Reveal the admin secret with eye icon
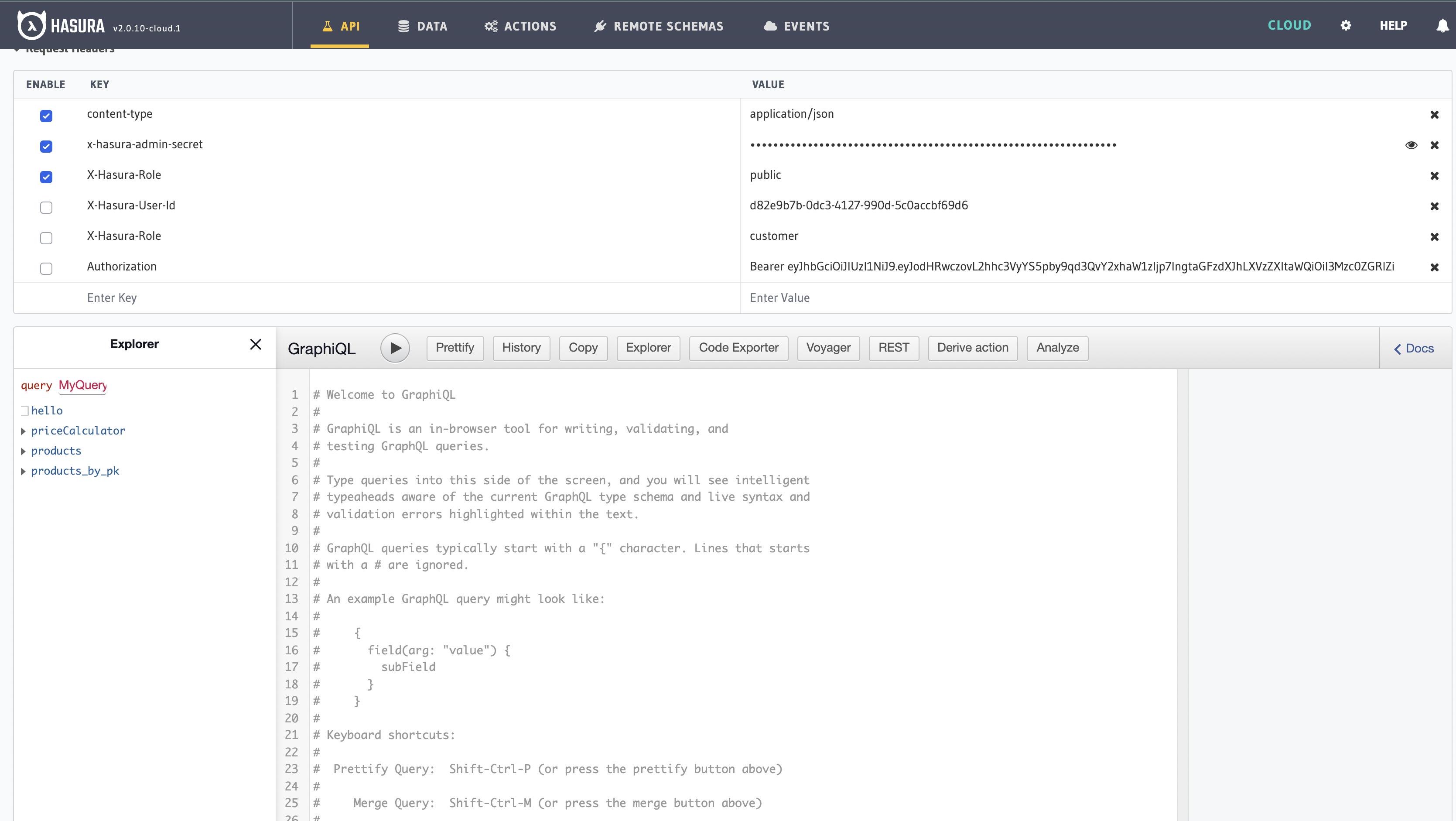The image size is (1456, 821). pyautogui.click(x=1411, y=145)
